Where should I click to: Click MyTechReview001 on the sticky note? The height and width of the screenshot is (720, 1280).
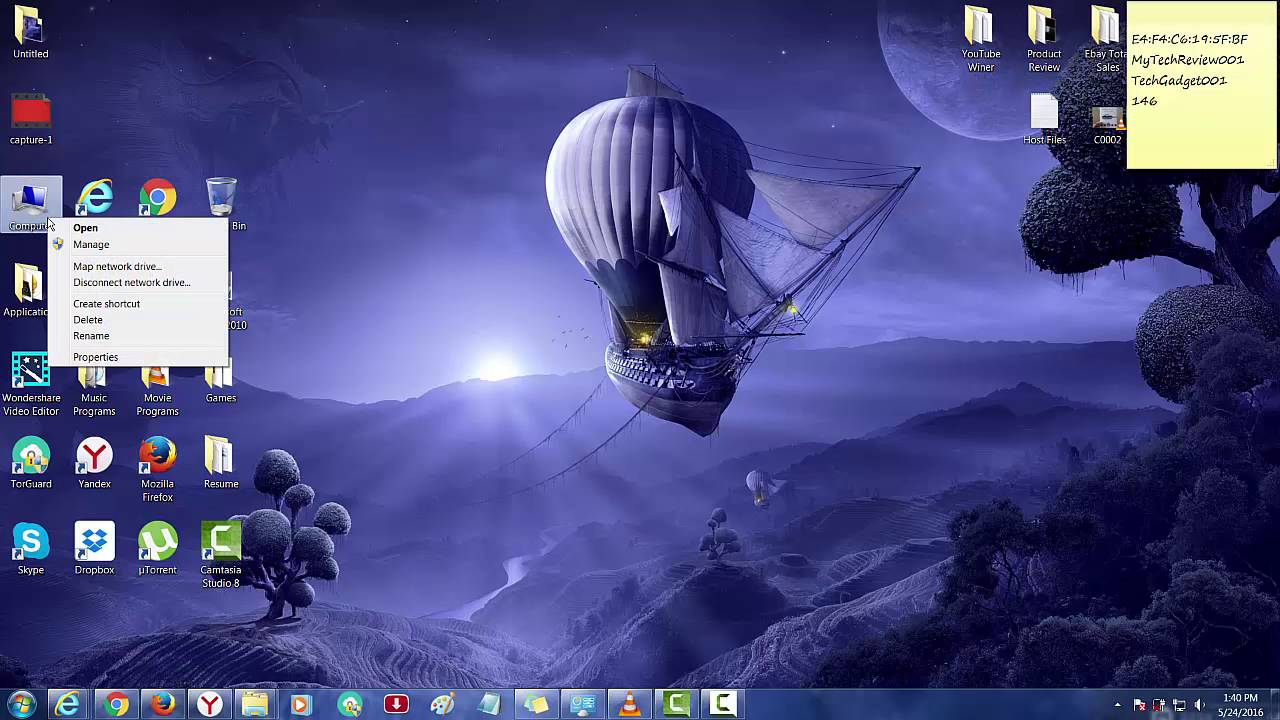coord(1187,60)
